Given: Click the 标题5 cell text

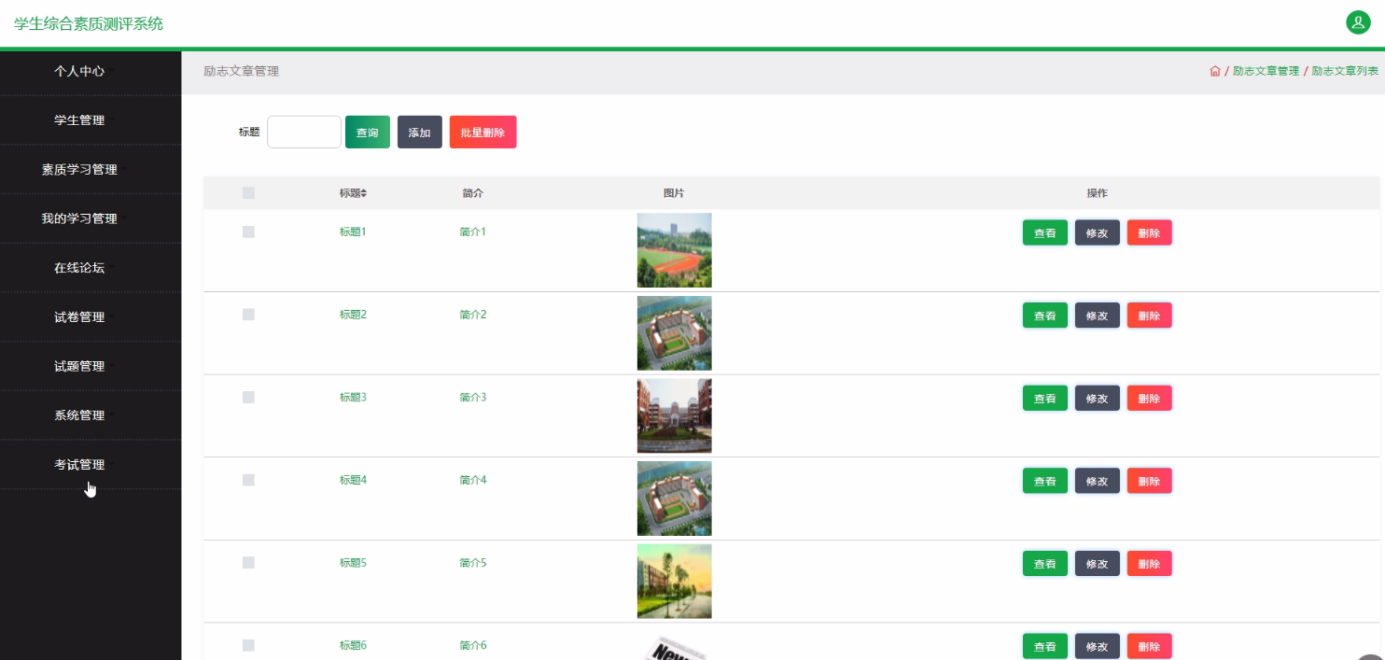Looking at the screenshot, I should pyautogui.click(x=353, y=563).
